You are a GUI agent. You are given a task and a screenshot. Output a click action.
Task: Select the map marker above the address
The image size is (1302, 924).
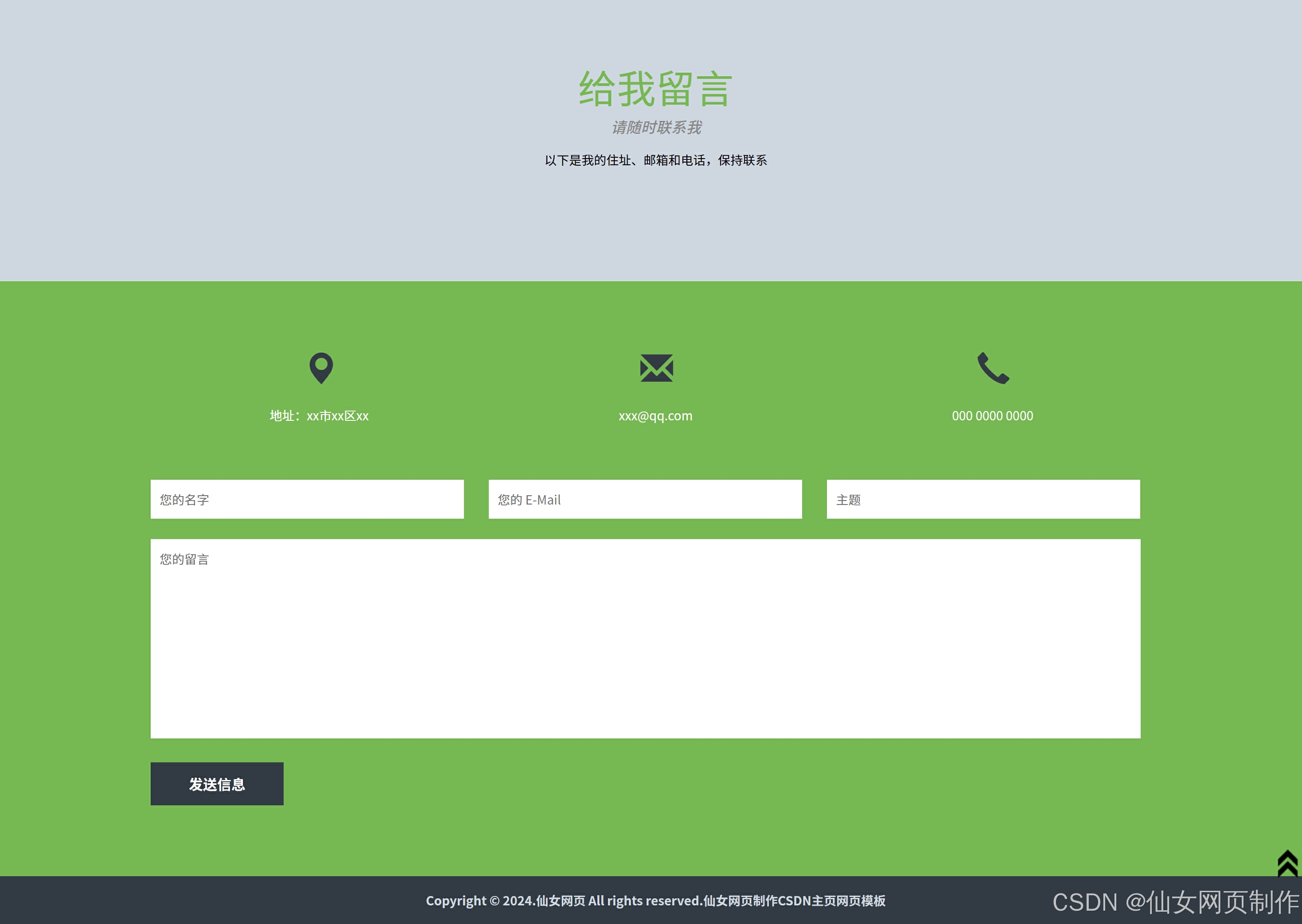tap(321, 368)
